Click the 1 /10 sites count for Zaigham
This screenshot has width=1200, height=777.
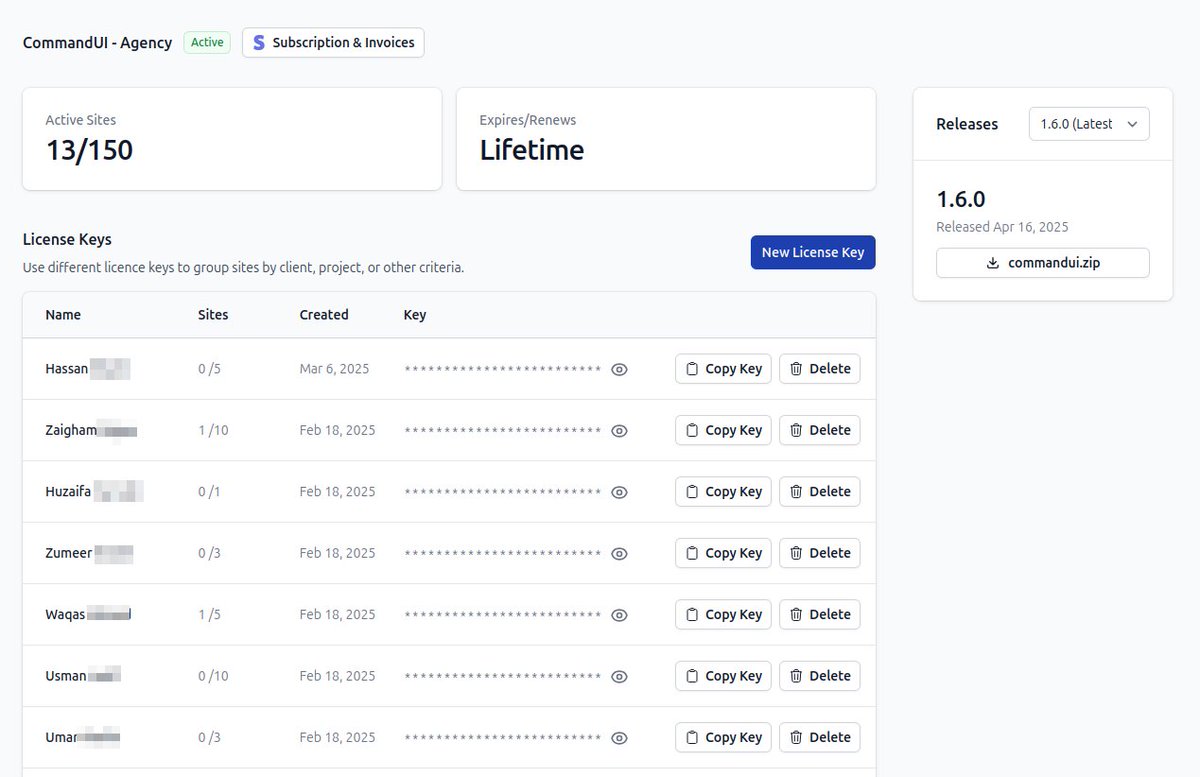(213, 430)
